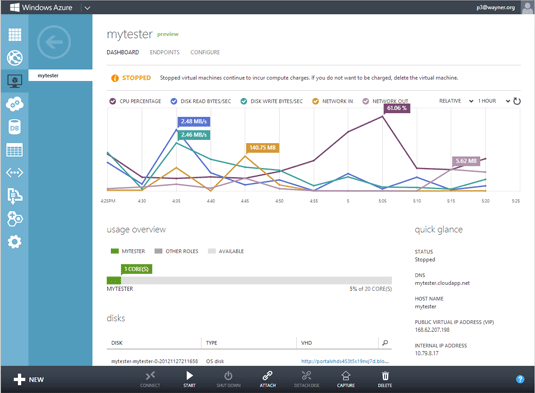Click the Windows Azure logo

(41, 7)
